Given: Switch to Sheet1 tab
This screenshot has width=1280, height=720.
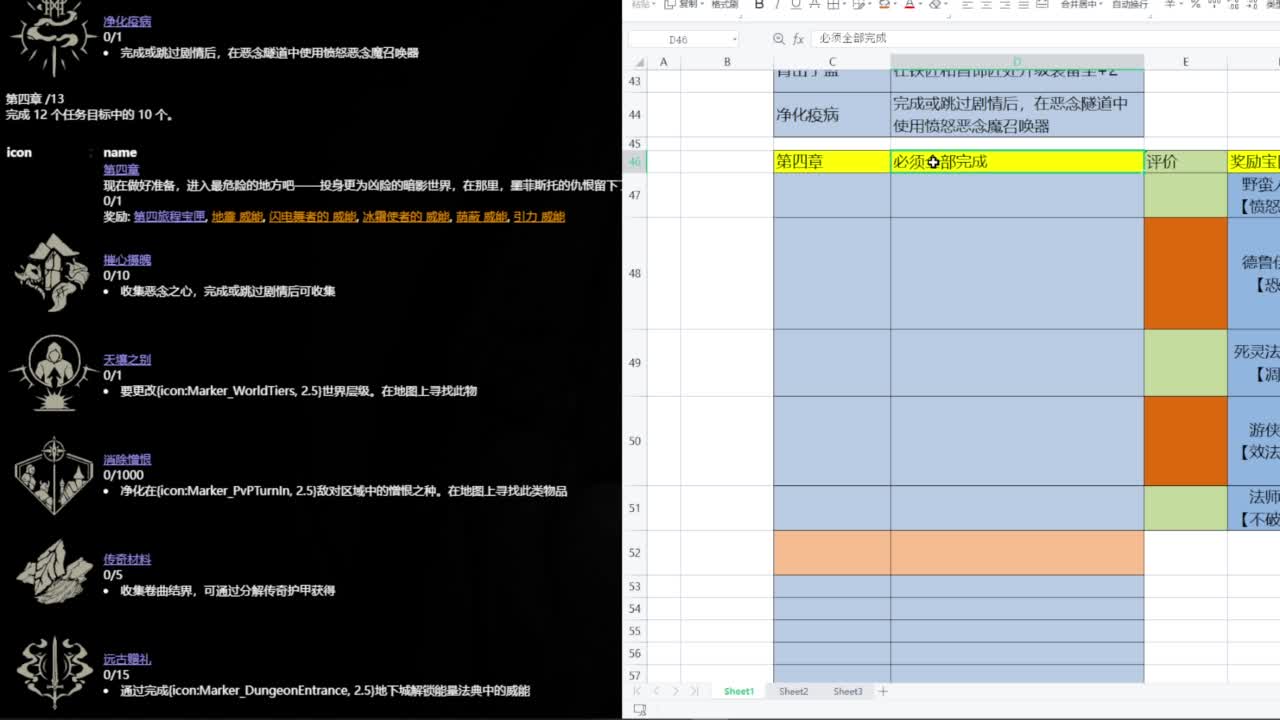Looking at the screenshot, I should pyautogui.click(x=739, y=691).
